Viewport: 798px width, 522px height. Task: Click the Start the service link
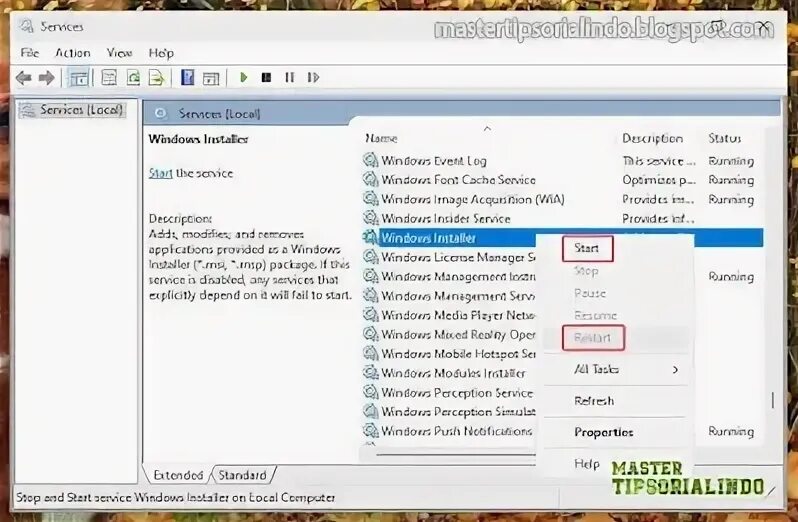pos(160,173)
